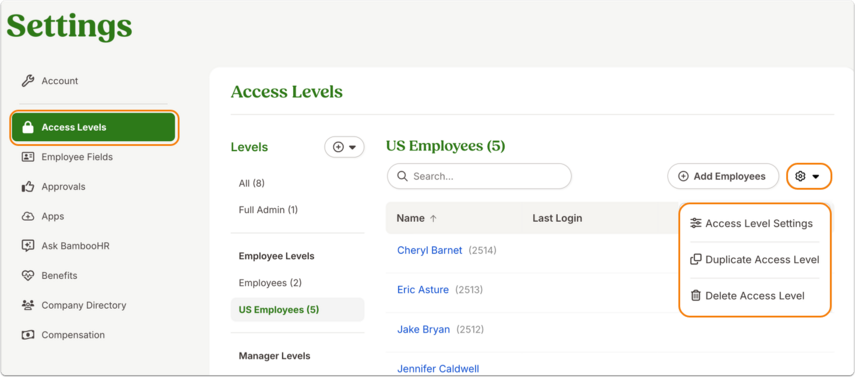Click employee number (2512) next to Jake Bryan

point(469,330)
